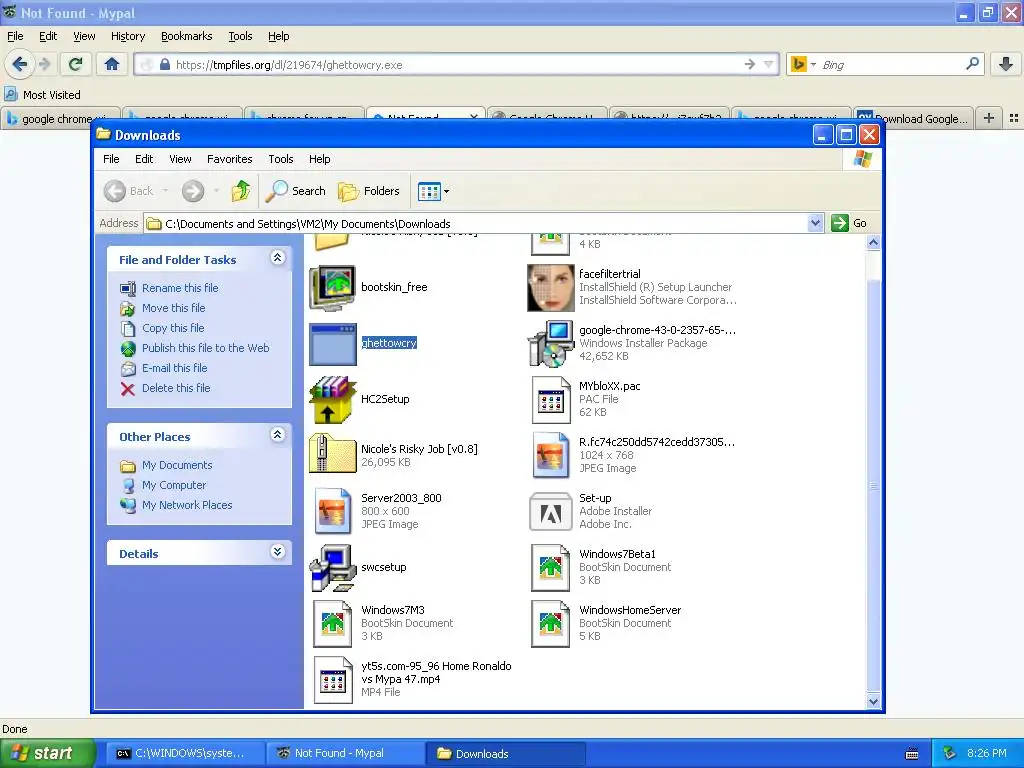Viewport: 1024px width, 768px height.
Task: Switch to Download Google tab in Mypal
Action: point(912,118)
